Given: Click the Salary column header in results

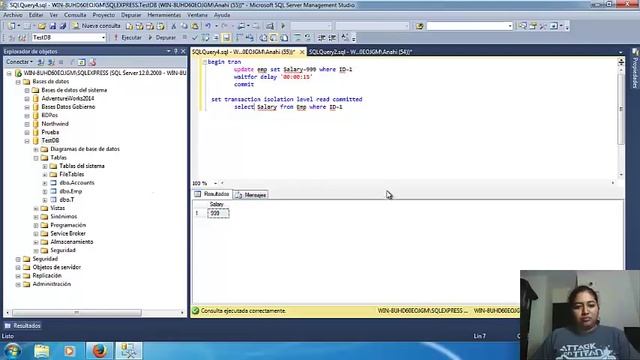Looking at the screenshot, I should (x=217, y=204).
